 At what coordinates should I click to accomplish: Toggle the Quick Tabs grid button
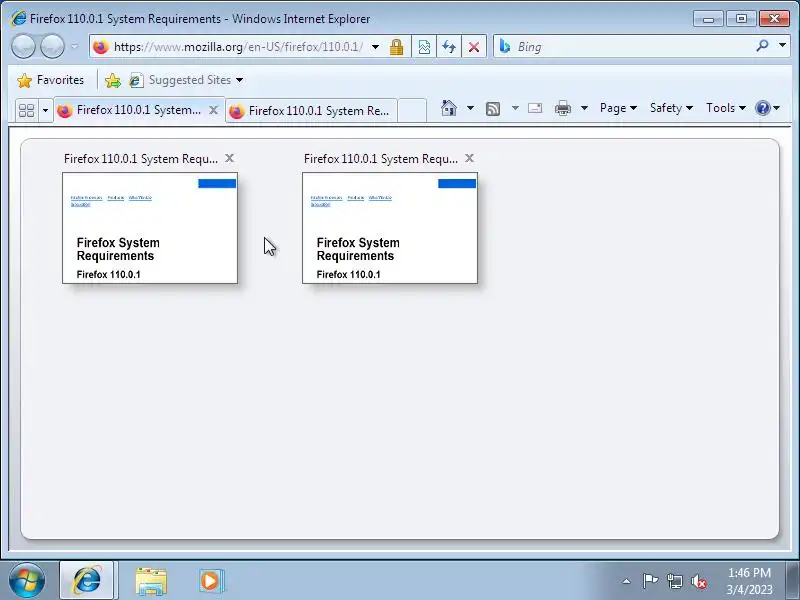[x=26, y=110]
